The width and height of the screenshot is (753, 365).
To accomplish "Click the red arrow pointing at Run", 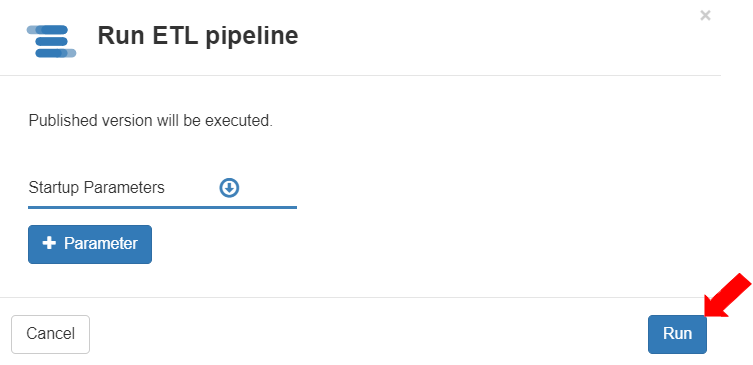I will pos(727,295).
